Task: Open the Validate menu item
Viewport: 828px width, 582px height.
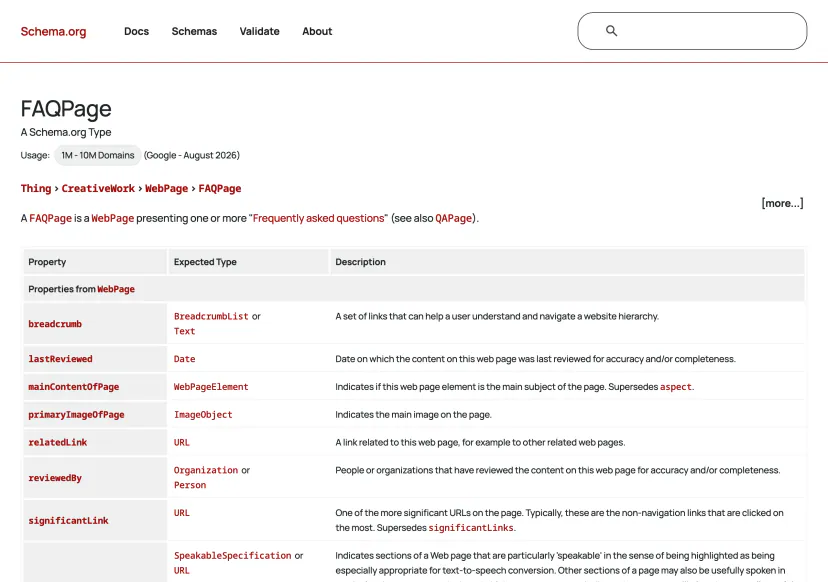Action: tap(259, 31)
